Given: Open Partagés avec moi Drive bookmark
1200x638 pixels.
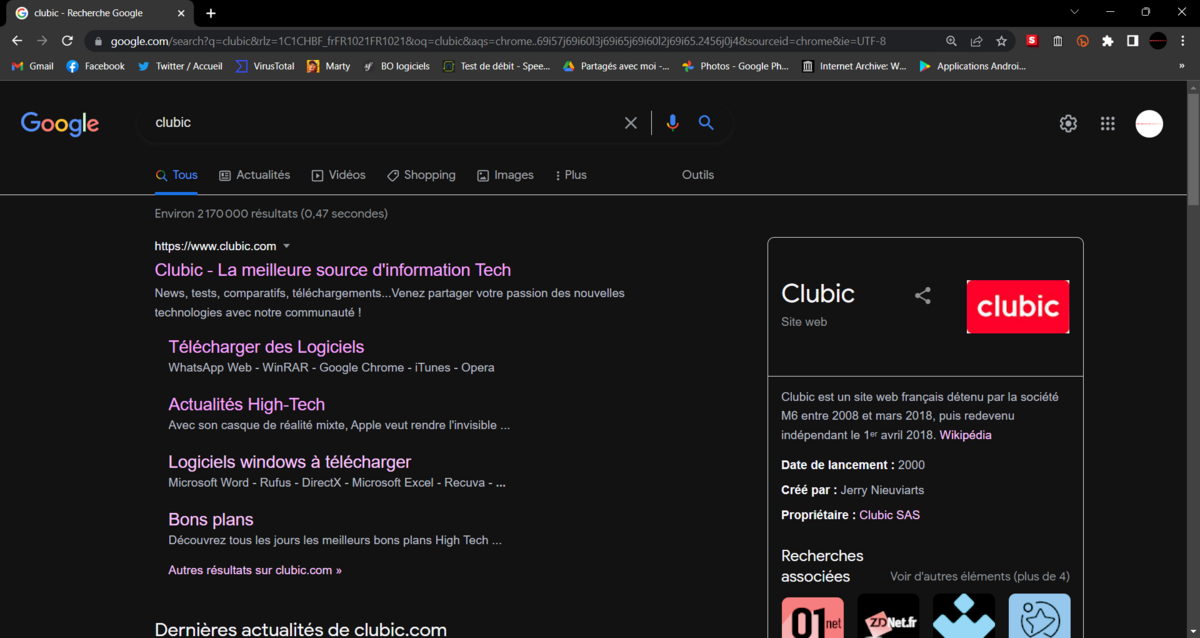Looking at the screenshot, I should coord(616,66).
